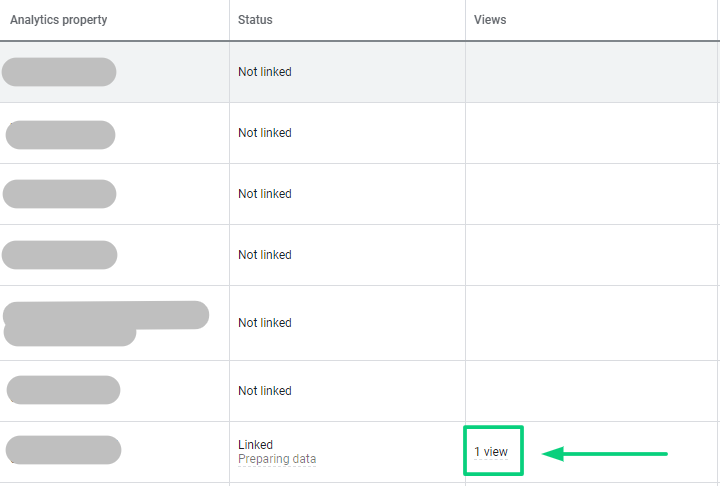Click the green arrow pointing at 1 view
Viewport: 720px width, 486px height.
[605, 454]
